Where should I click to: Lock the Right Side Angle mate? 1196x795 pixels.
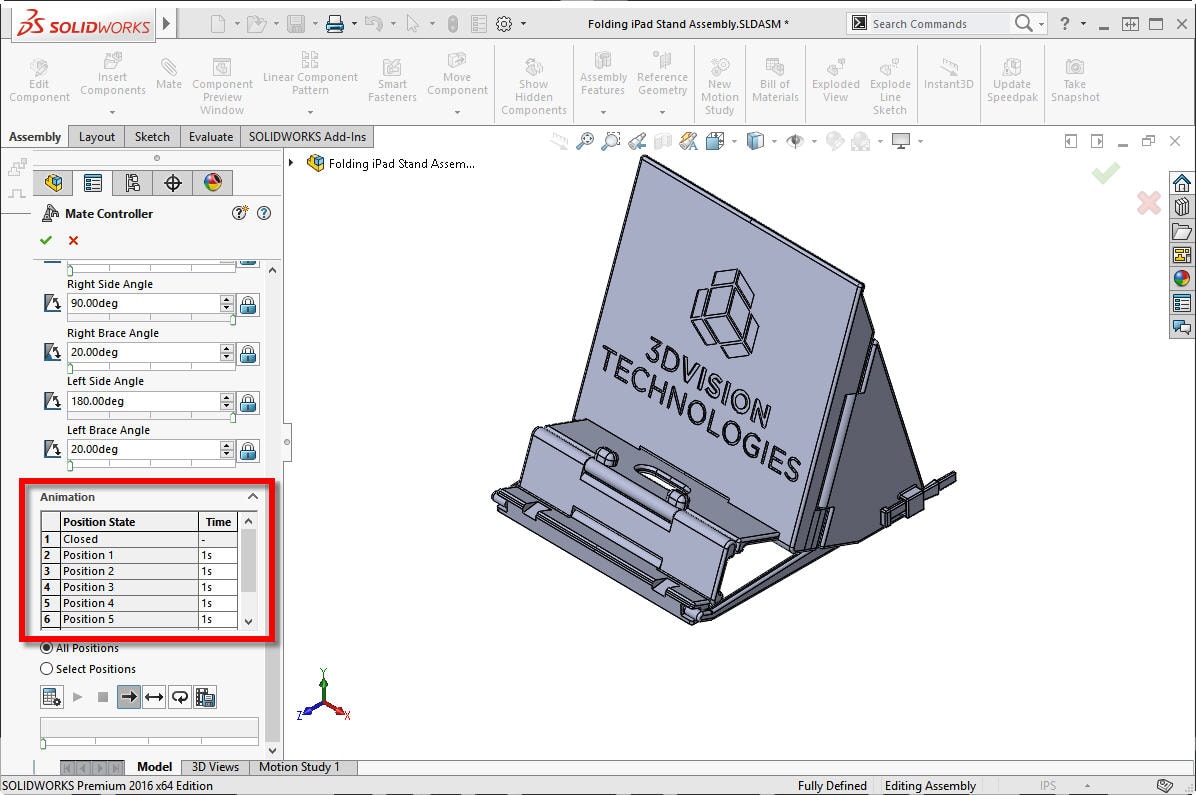click(248, 304)
